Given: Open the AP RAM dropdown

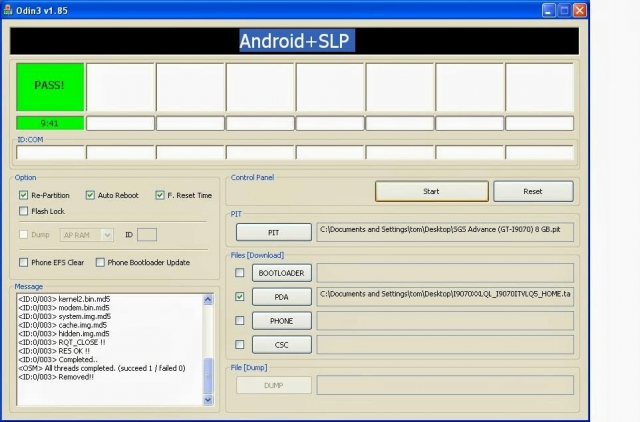Looking at the screenshot, I should coord(106,235).
